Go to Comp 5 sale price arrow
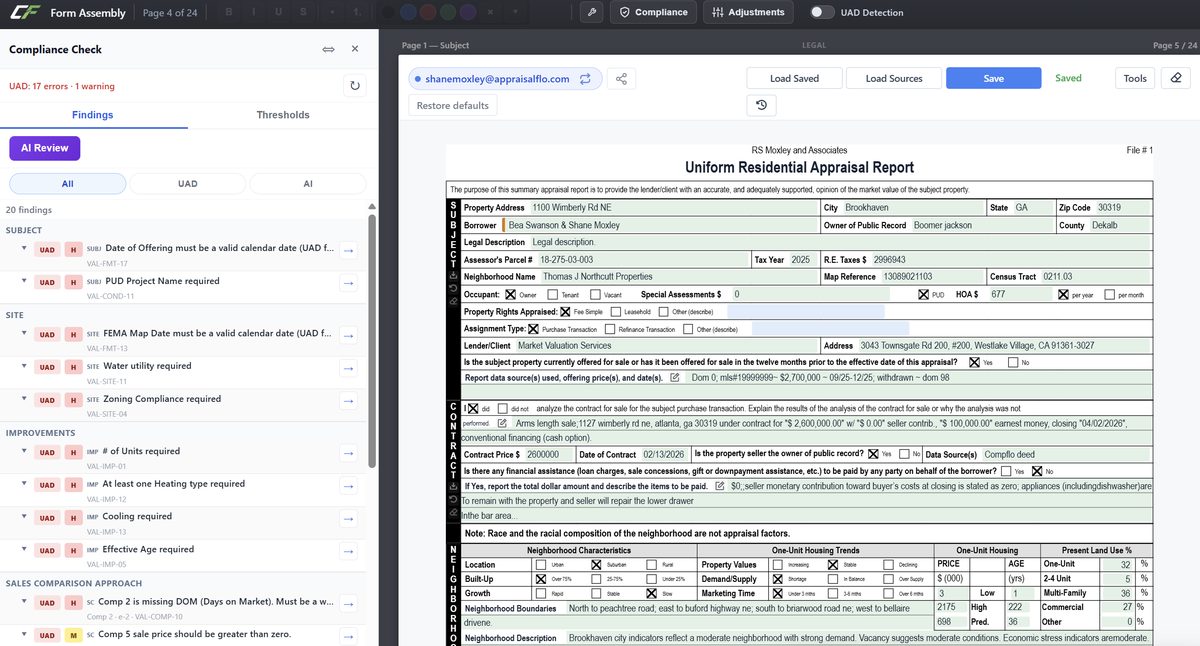The height and width of the screenshot is (646, 1200). click(348, 635)
